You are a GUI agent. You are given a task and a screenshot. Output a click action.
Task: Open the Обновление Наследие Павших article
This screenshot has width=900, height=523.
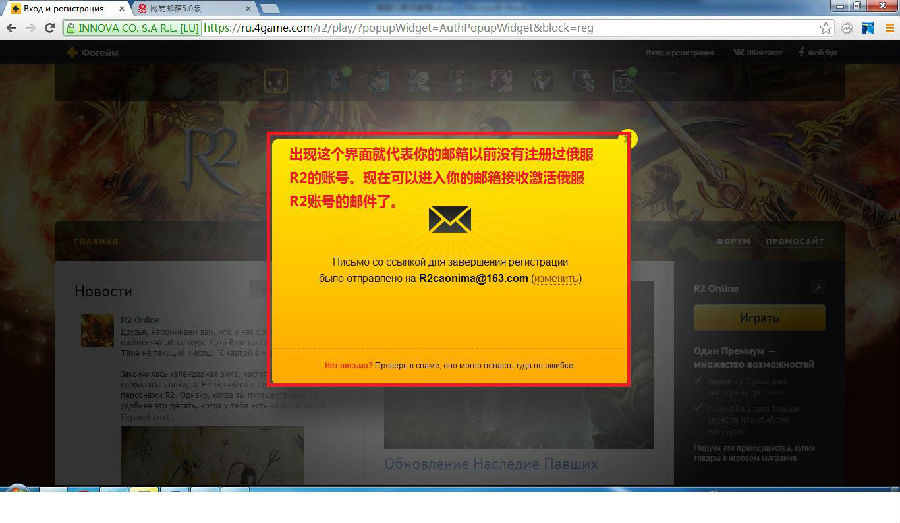[491, 464]
